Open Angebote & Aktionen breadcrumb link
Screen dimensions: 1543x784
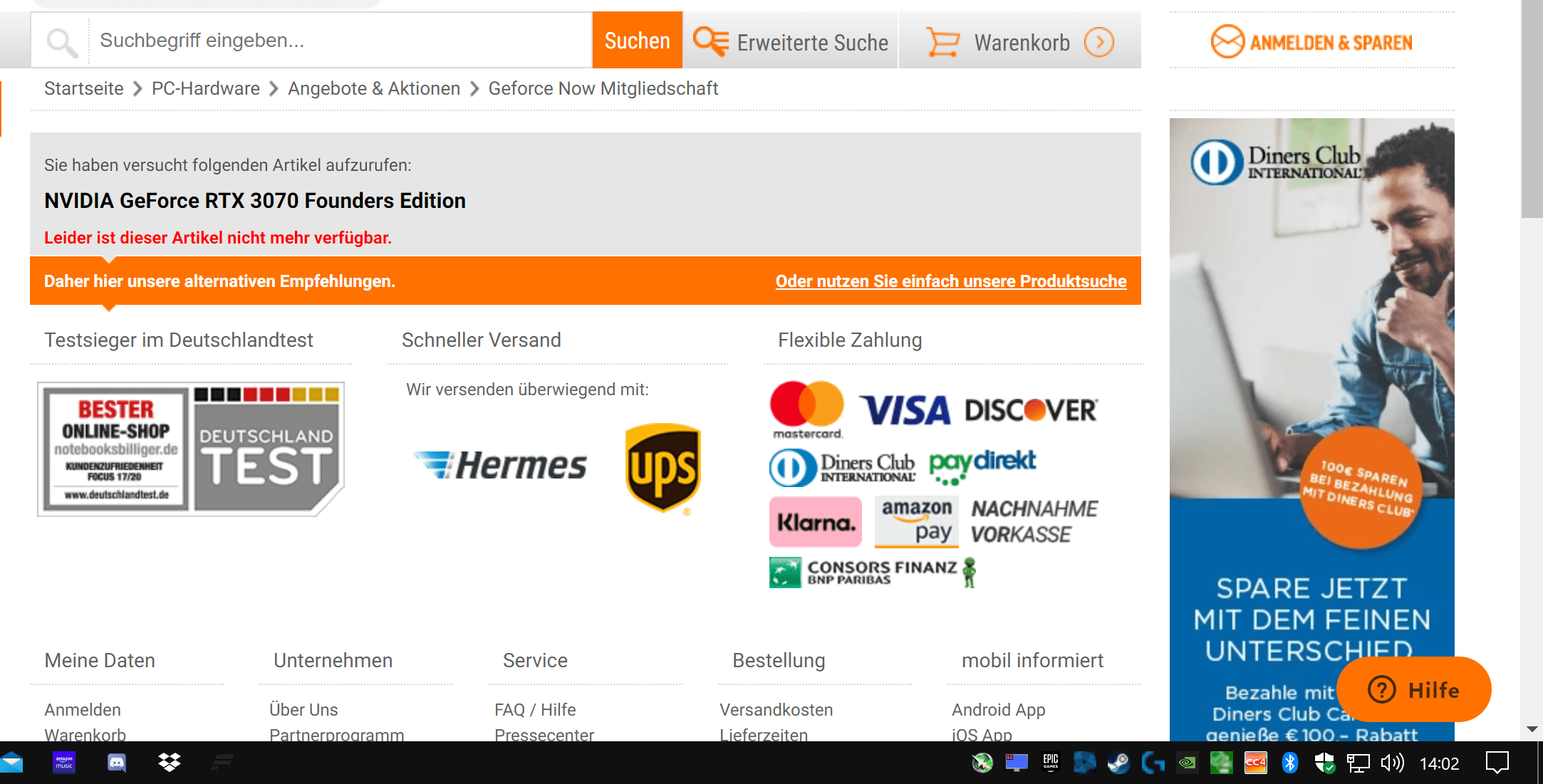[374, 88]
